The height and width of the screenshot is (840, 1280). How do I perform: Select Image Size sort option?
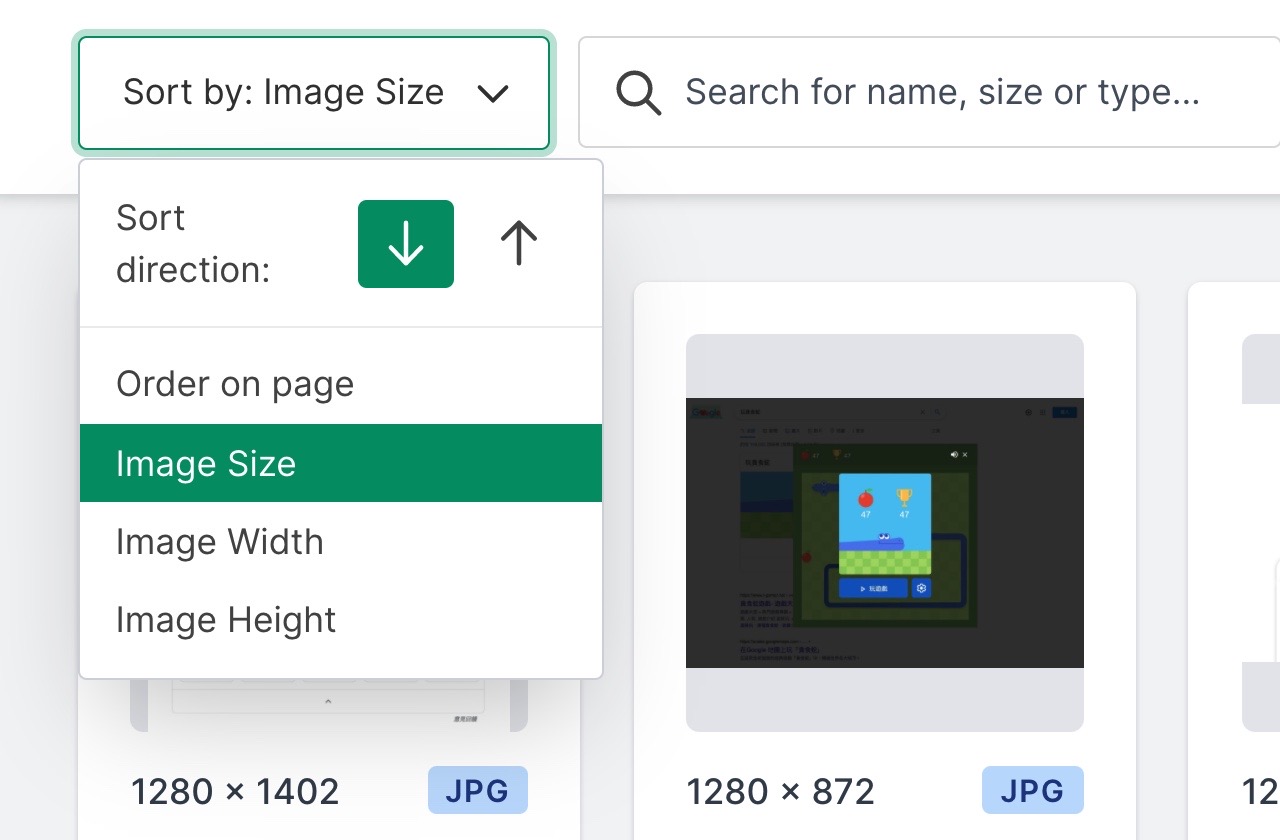341,463
